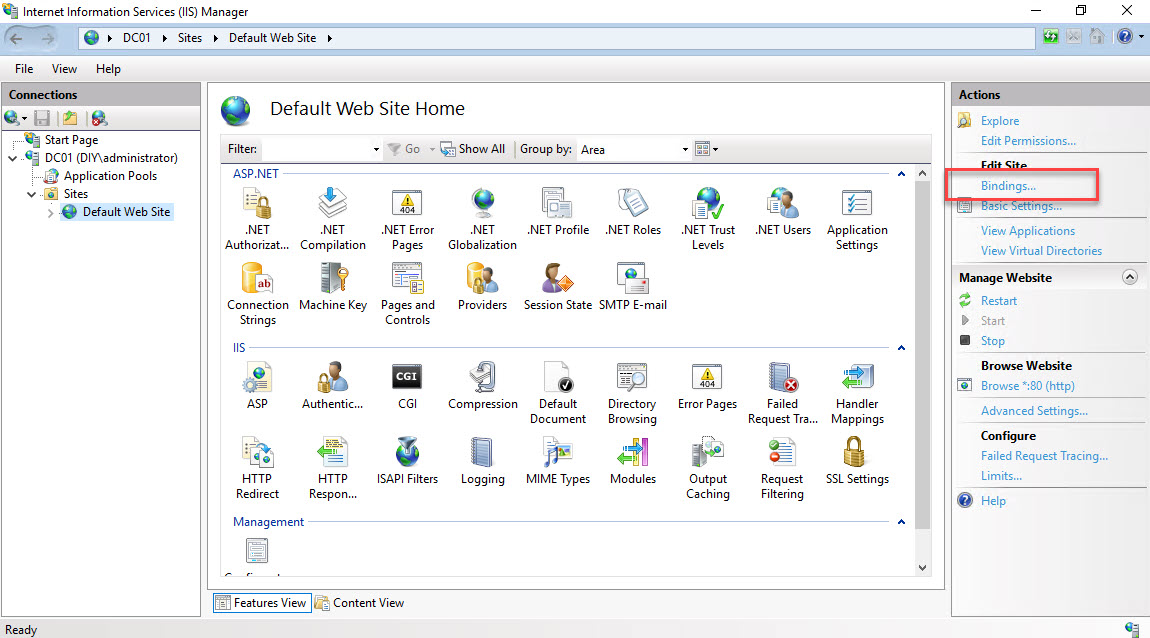Viewport: 1150px width, 638px height.
Task: Open the ISAPI Filters feature
Action: [x=407, y=461]
